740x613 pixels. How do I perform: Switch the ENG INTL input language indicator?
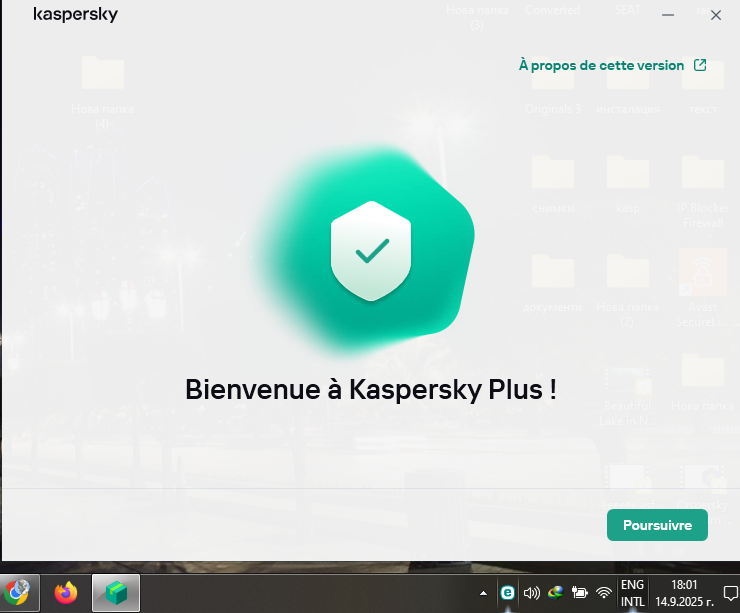[632, 593]
